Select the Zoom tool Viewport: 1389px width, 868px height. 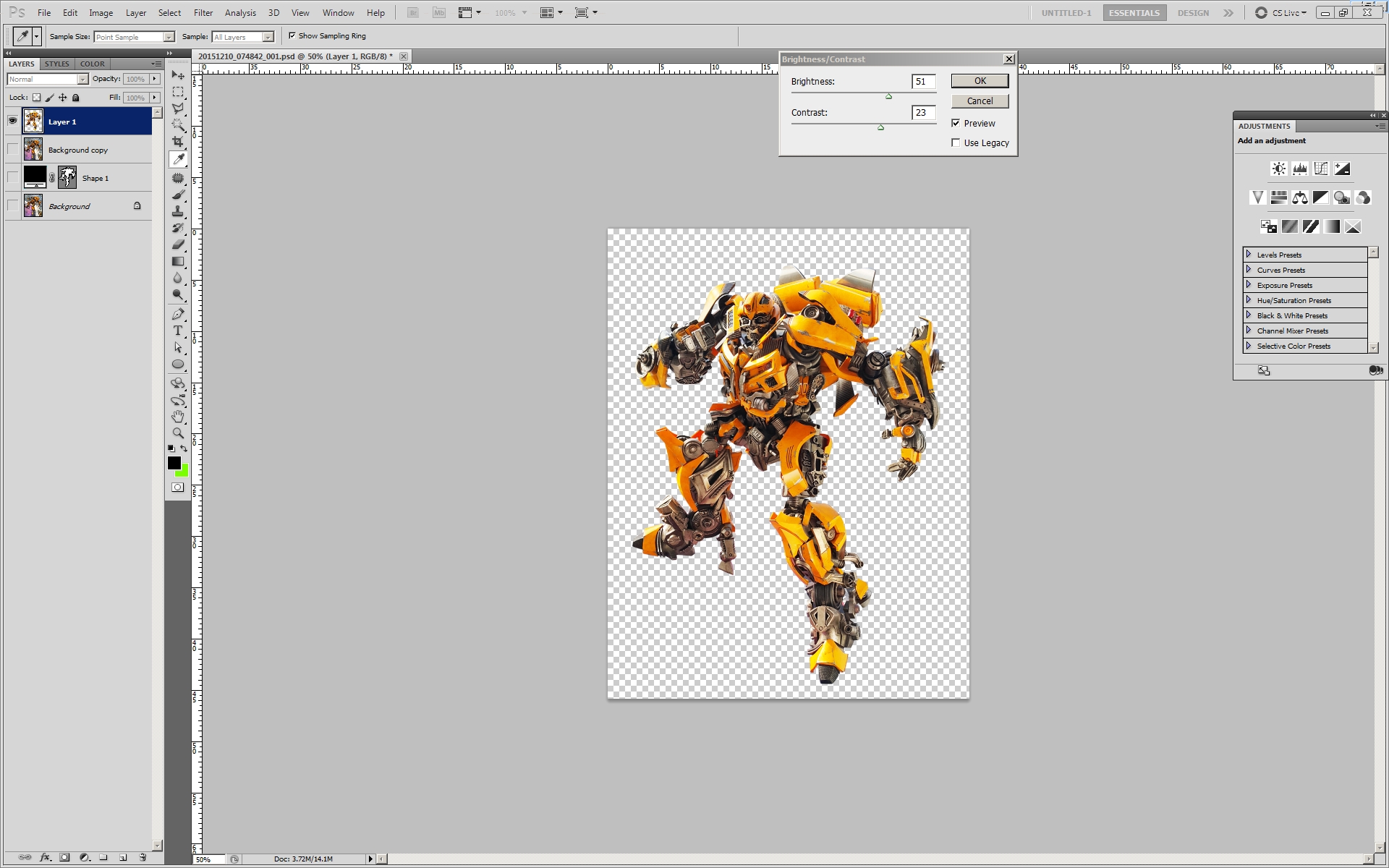click(178, 433)
